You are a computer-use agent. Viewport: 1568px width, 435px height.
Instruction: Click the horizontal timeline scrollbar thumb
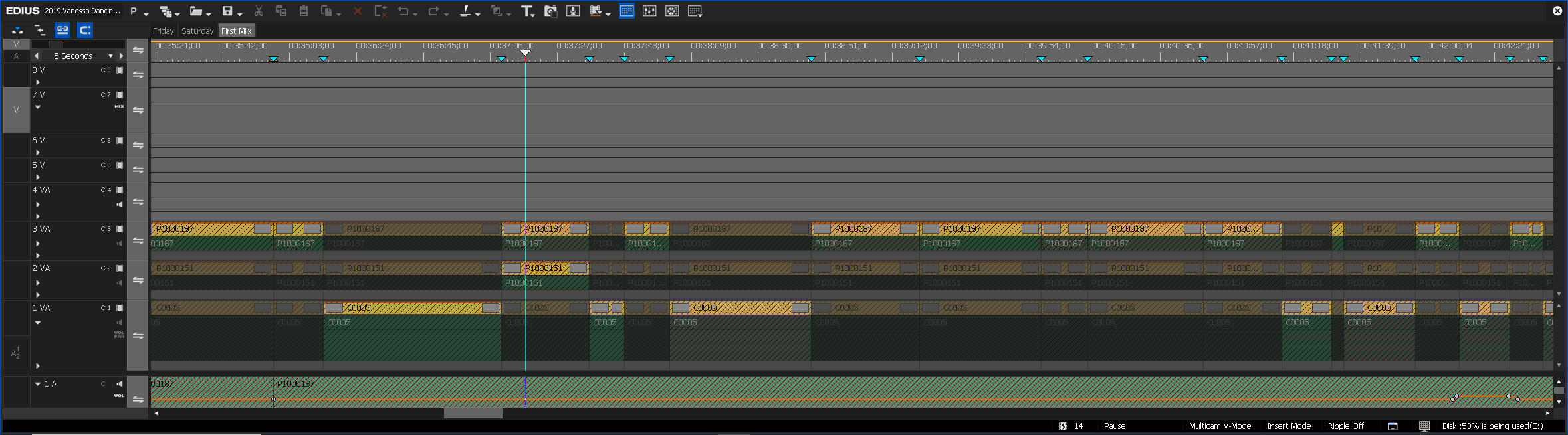coord(473,413)
